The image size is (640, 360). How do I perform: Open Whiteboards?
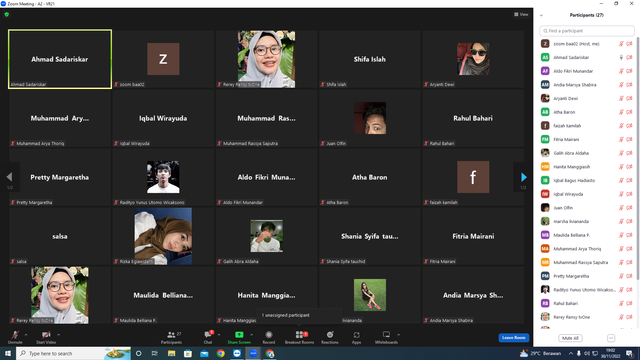pos(386,337)
